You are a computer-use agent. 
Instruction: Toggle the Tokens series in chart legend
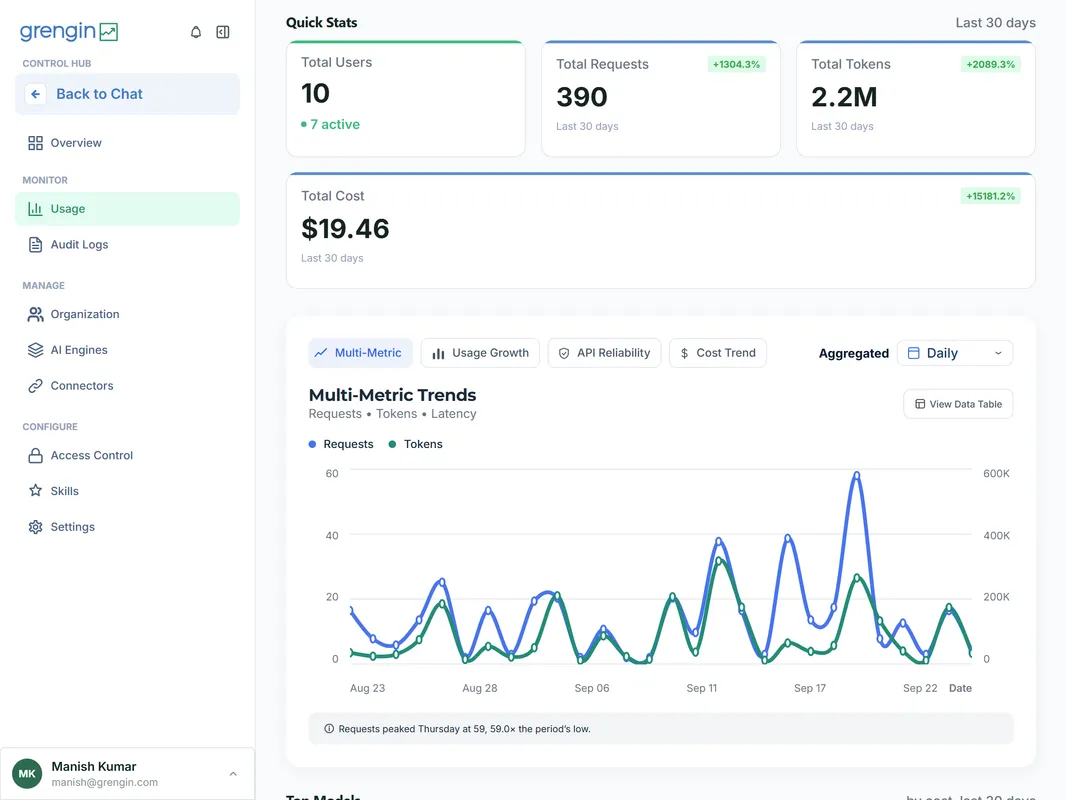tap(415, 444)
